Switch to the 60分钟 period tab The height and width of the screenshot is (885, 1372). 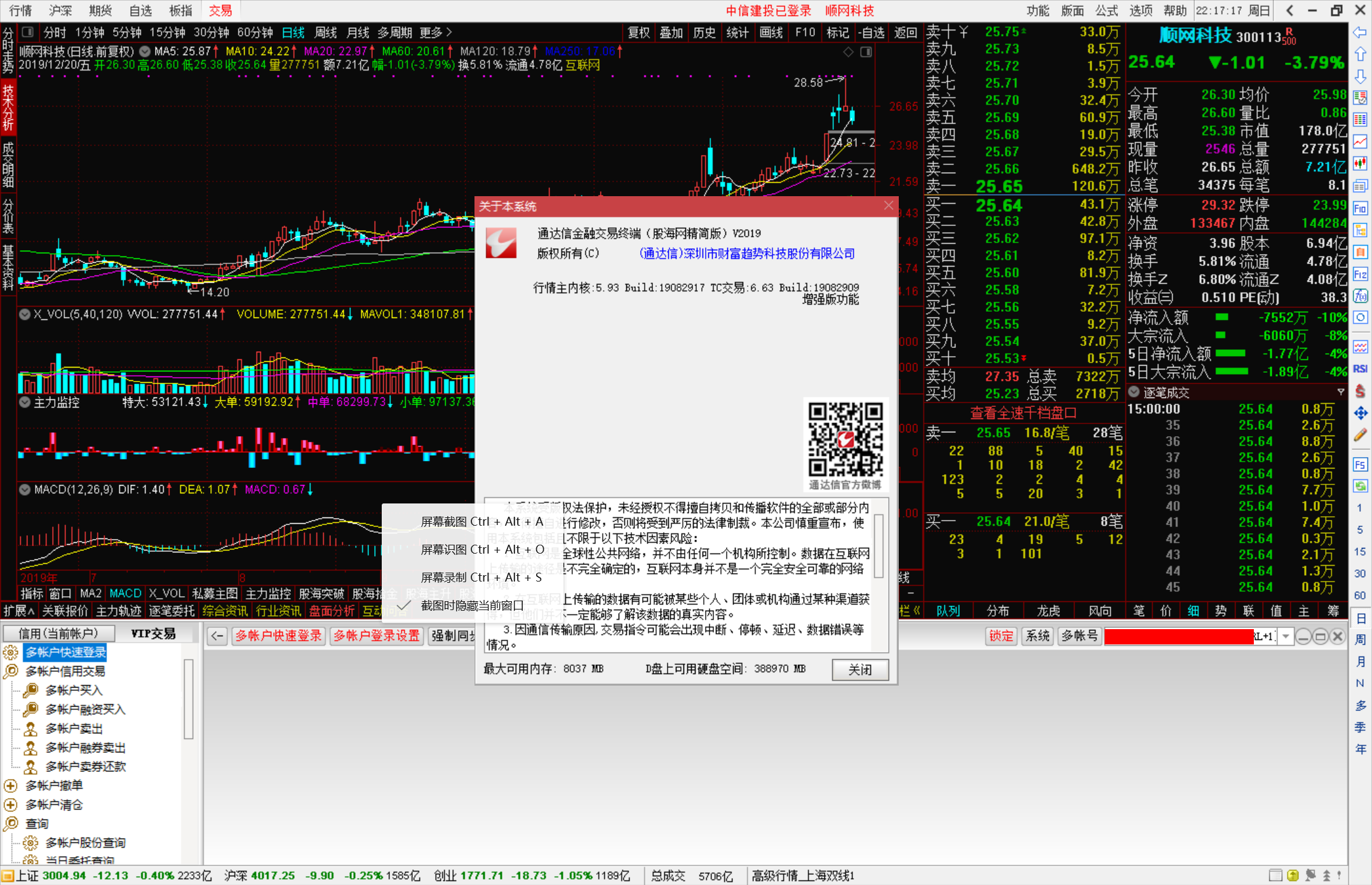pyautogui.click(x=255, y=32)
